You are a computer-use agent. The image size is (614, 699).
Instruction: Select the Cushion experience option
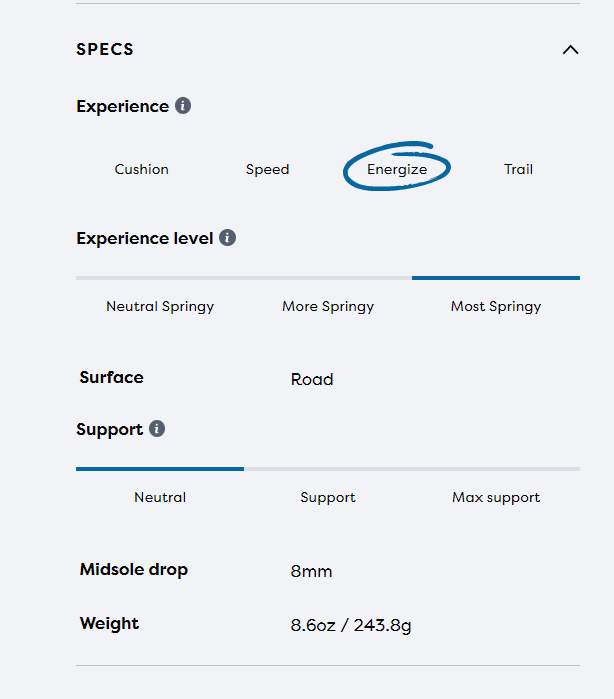click(x=142, y=169)
